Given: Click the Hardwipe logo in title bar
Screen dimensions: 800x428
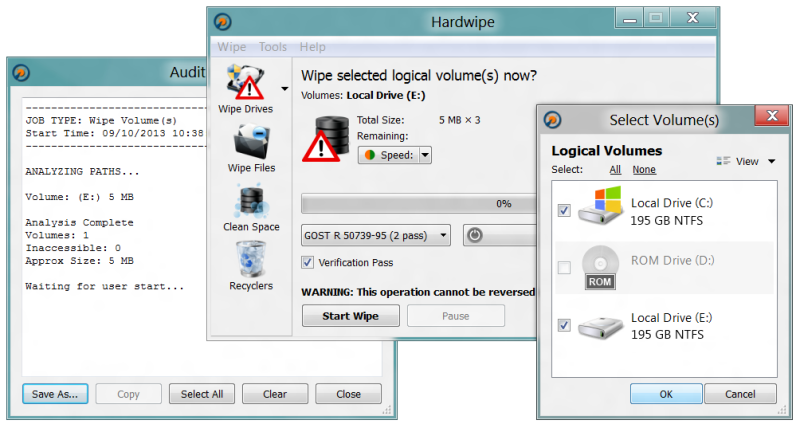Looking at the screenshot, I should click(222, 22).
